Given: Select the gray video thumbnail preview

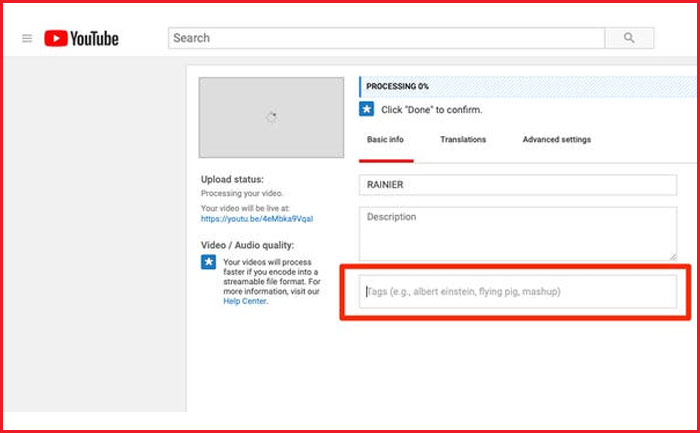Looking at the screenshot, I should (x=270, y=117).
